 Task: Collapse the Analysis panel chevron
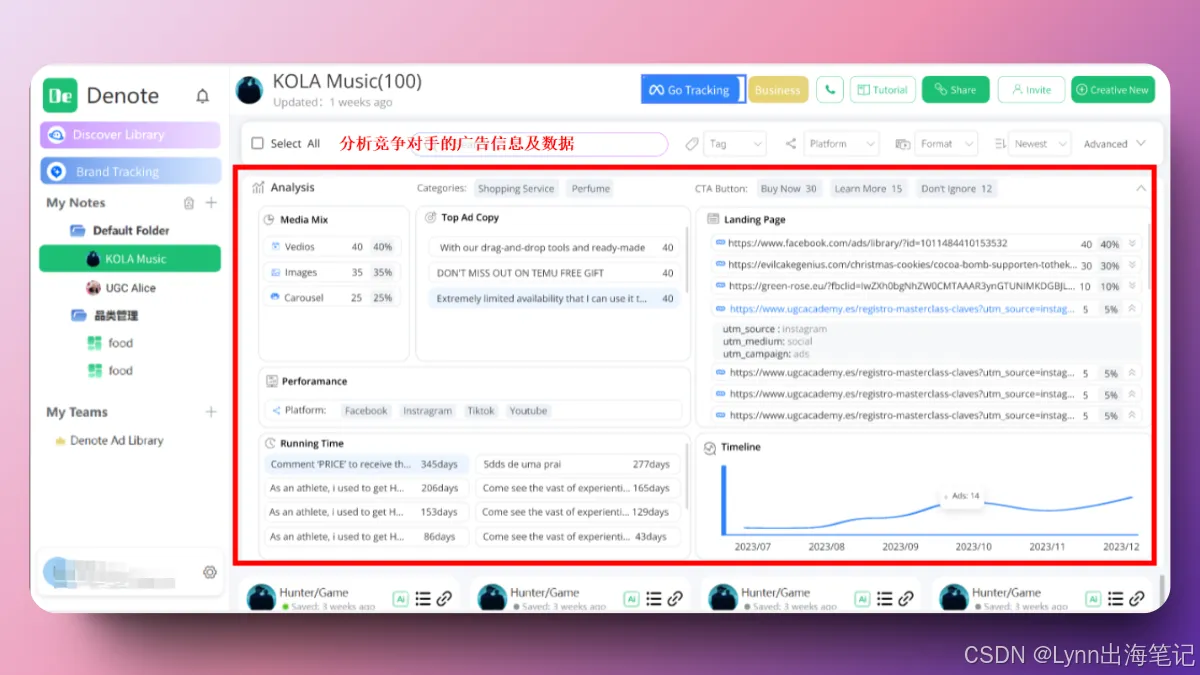click(x=1141, y=188)
